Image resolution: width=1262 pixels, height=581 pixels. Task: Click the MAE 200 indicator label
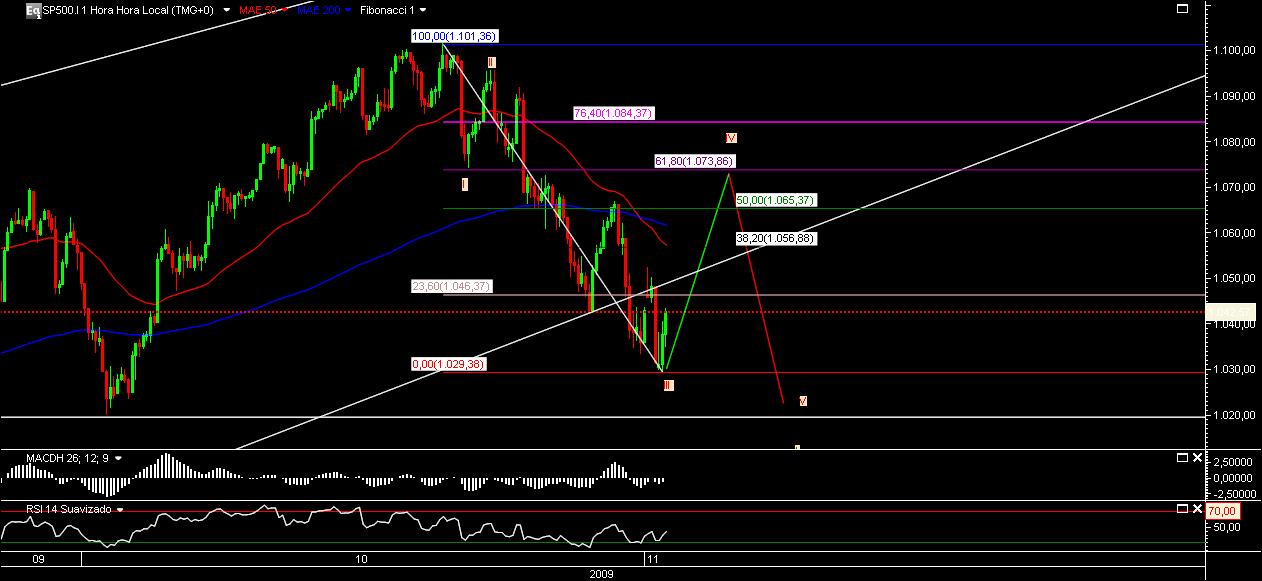[x=319, y=10]
